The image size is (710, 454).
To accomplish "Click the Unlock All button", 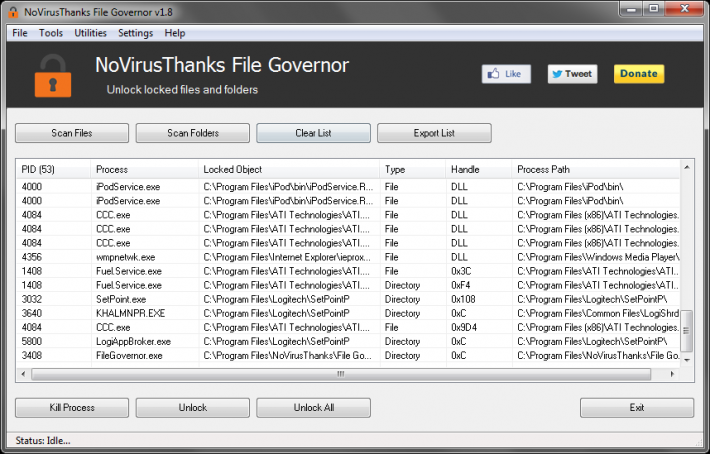I will [313, 407].
